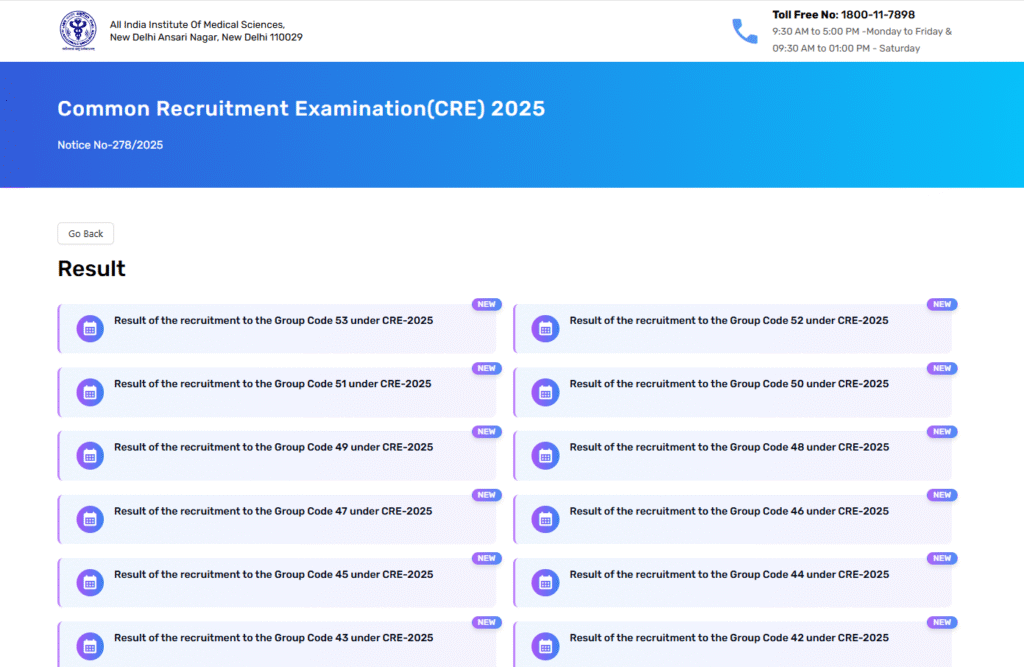Click calendar icon for Group Code 44 result

[545, 582]
